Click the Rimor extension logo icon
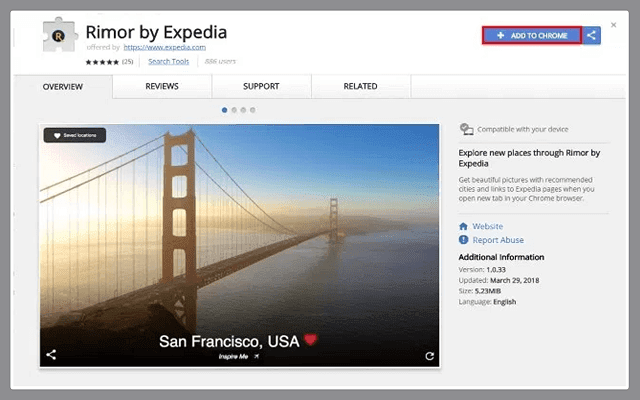Screen dimensions: 640x400 point(61,37)
